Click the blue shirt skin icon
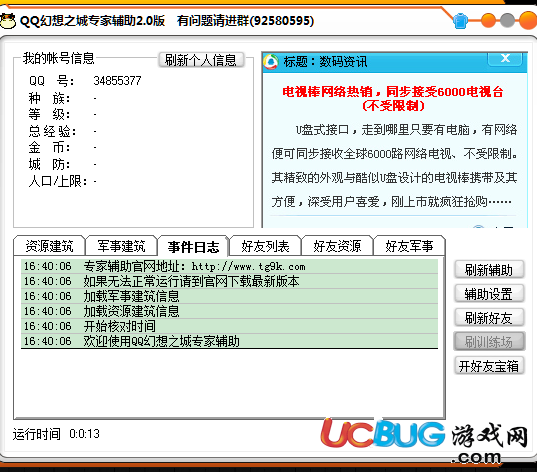537x472 pixels. pyautogui.click(x=460, y=21)
